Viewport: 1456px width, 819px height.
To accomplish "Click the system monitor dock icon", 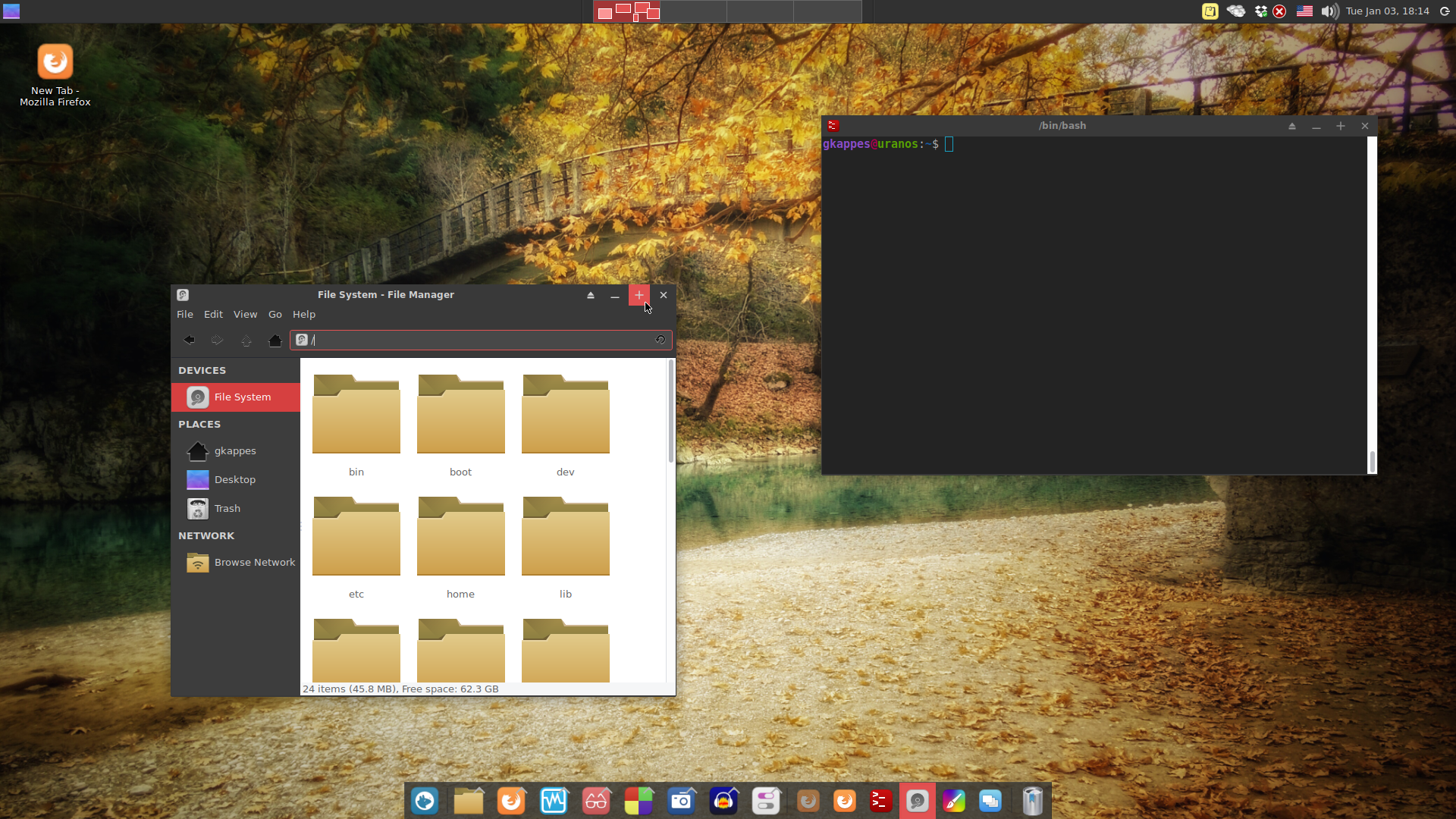I will pos(554,801).
